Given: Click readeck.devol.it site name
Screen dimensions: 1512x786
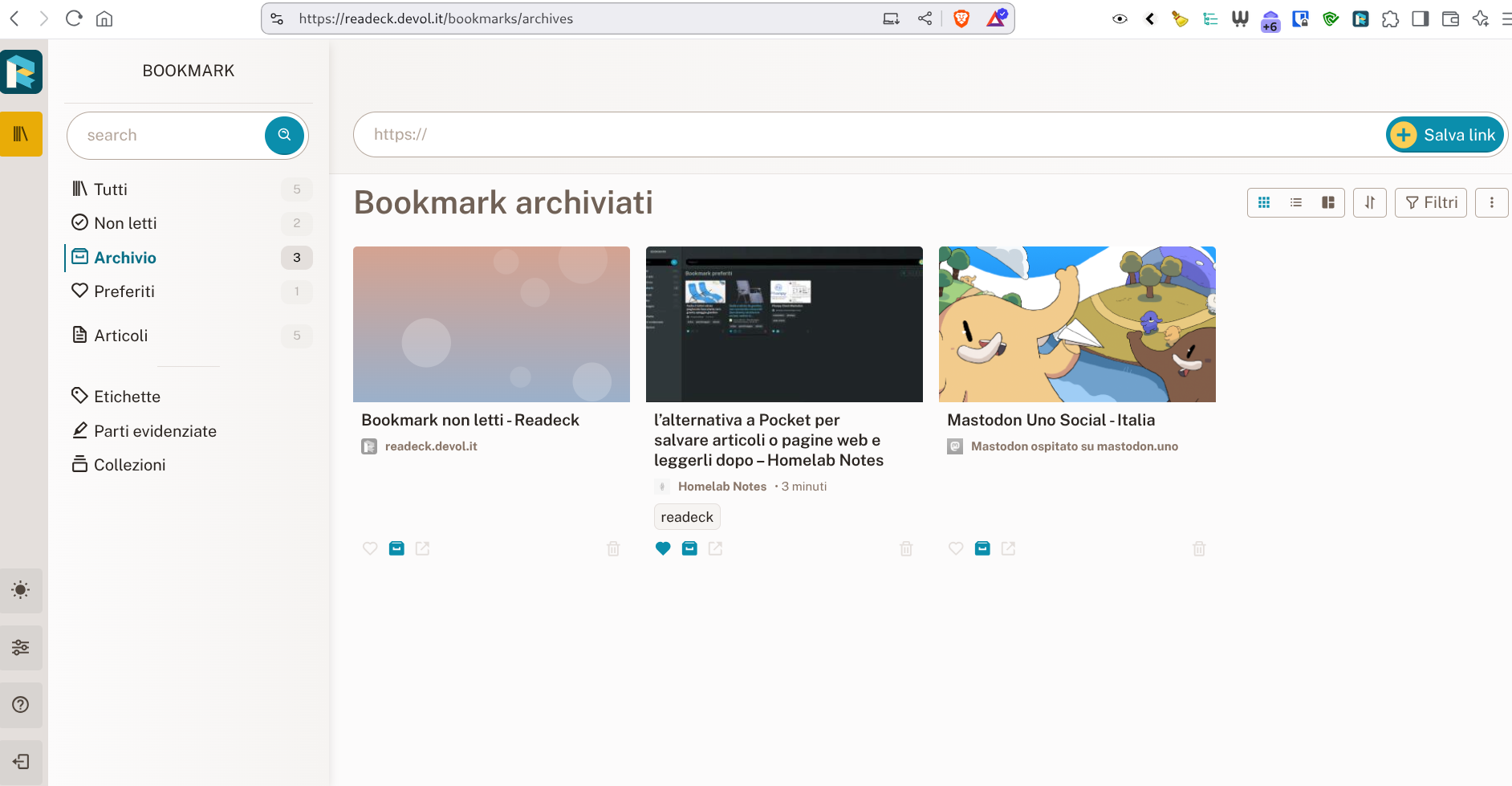Looking at the screenshot, I should pyautogui.click(x=431, y=446).
